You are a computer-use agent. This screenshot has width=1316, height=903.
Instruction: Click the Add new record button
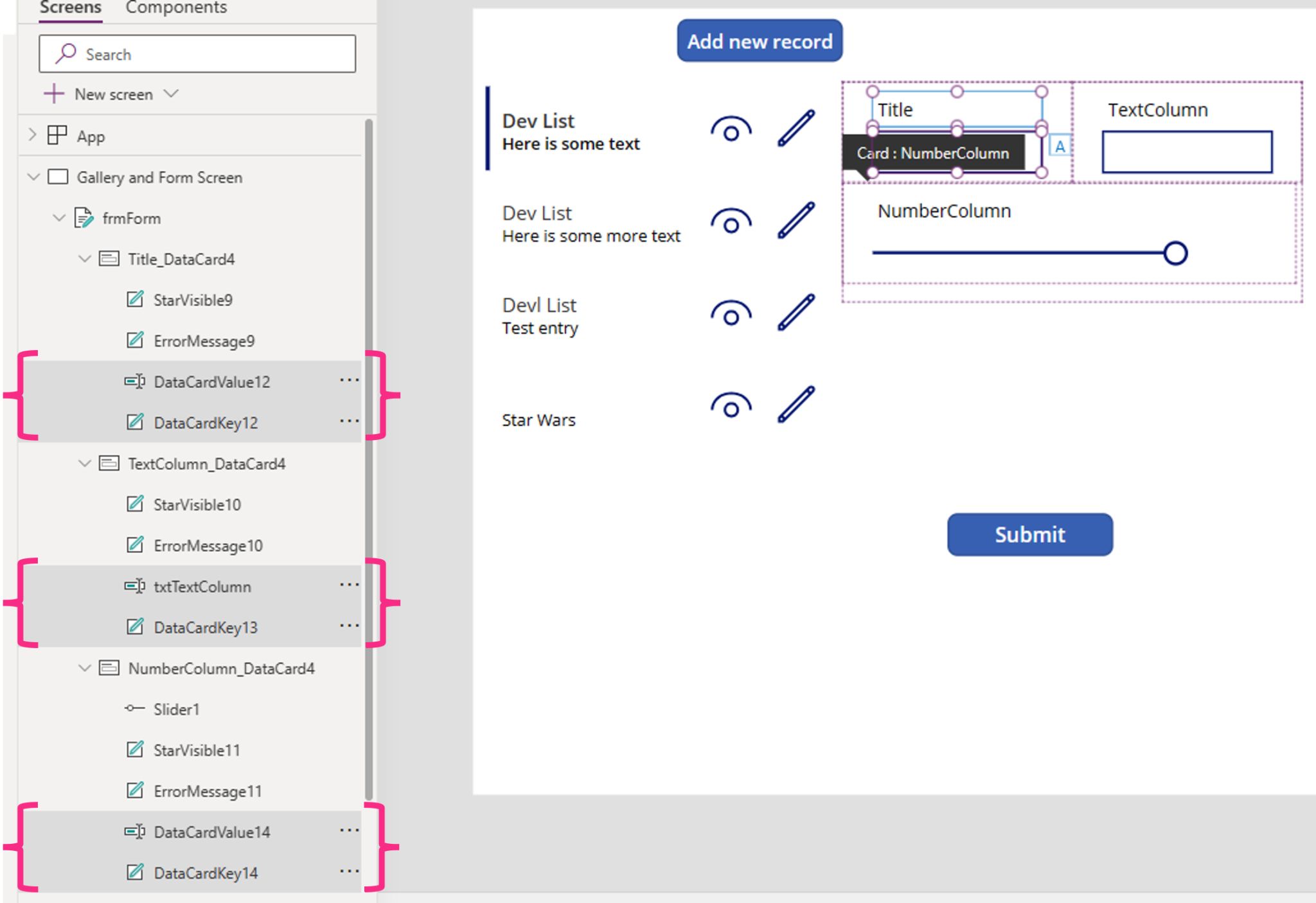tap(759, 40)
